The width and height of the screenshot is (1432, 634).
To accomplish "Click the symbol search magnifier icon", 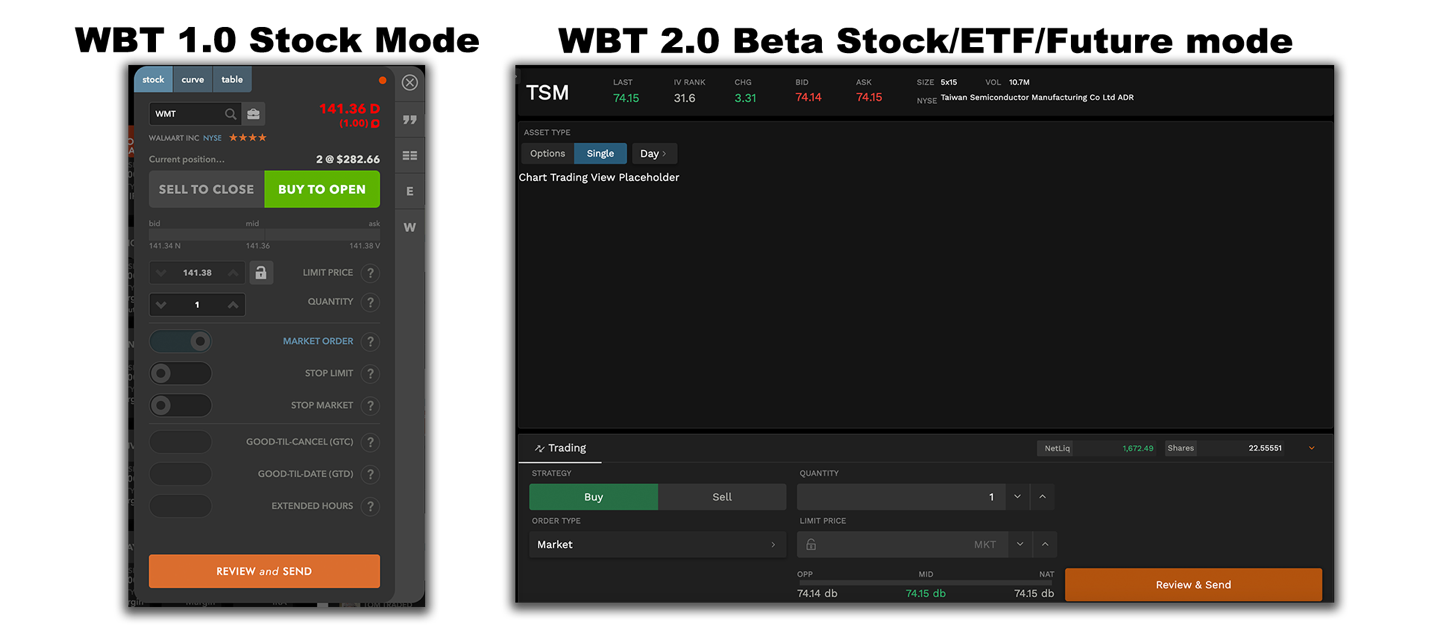I will click(230, 113).
